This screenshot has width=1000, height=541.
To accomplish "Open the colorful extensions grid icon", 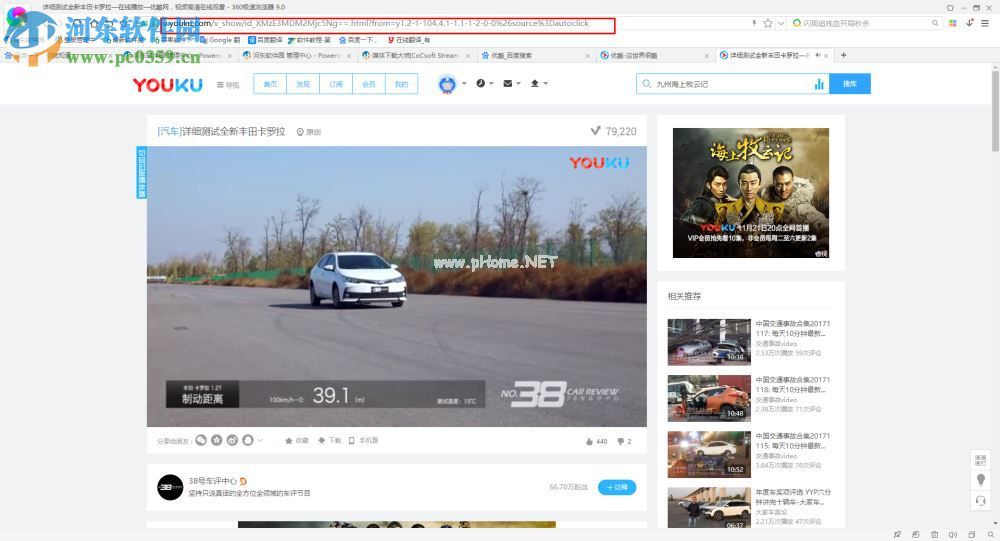I will tap(953, 23).
